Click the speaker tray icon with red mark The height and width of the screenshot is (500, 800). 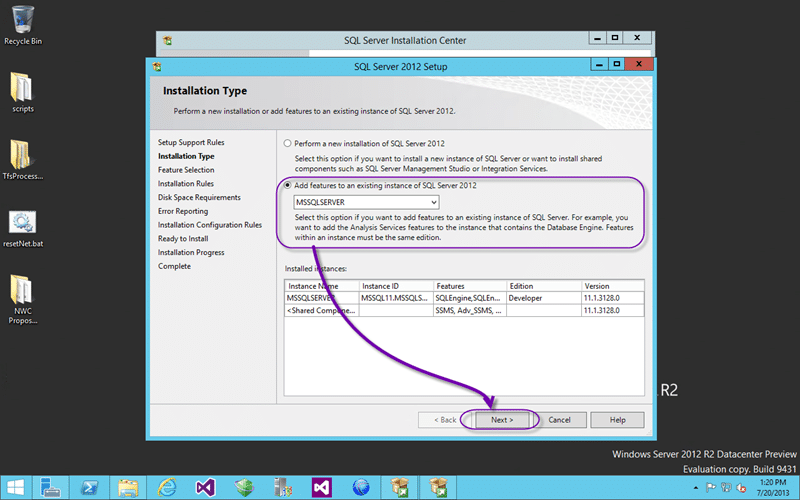(x=741, y=488)
